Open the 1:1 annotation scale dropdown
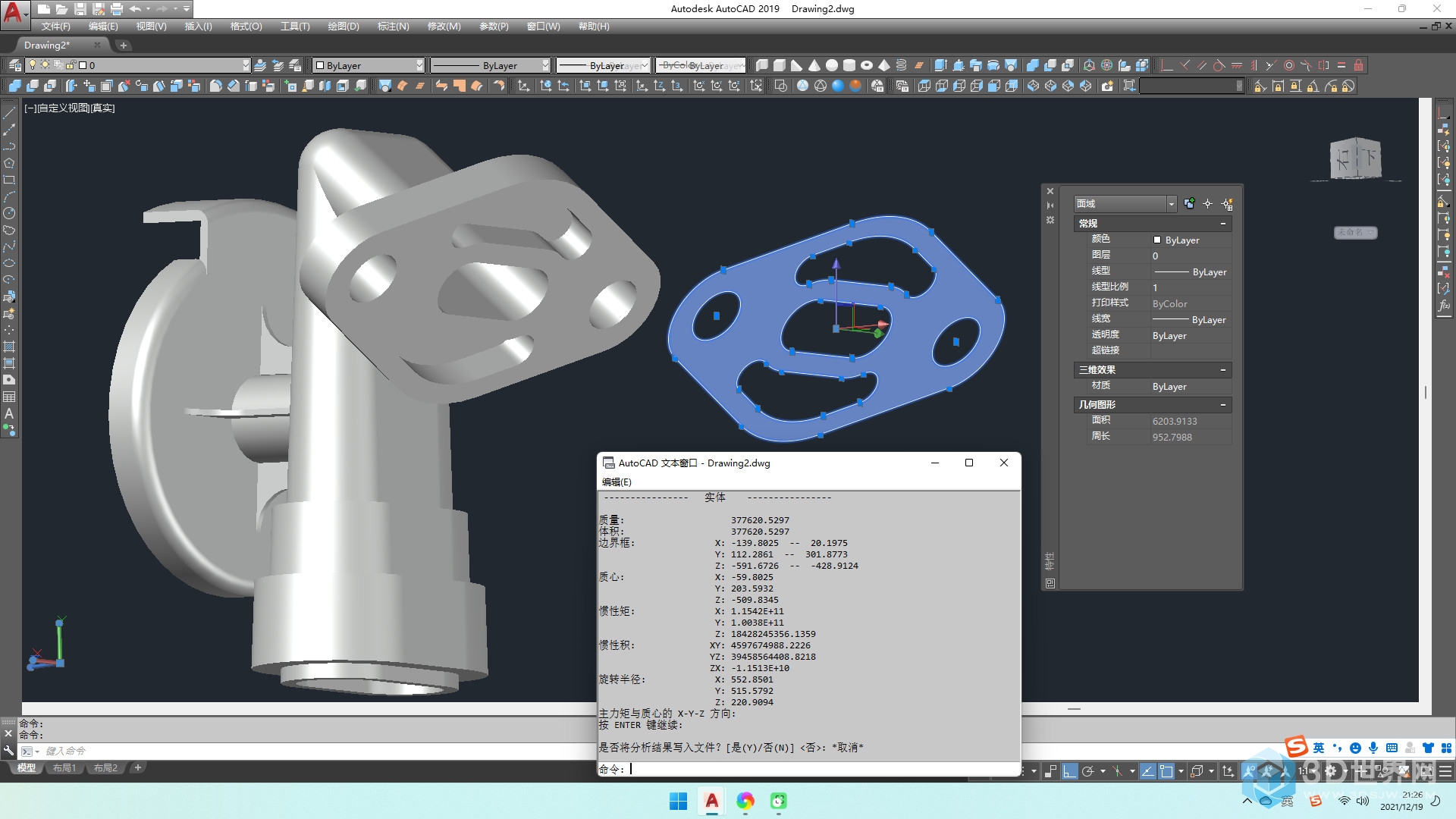This screenshot has width=1456, height=819. pyautogui.click(x=1307, y=771)
